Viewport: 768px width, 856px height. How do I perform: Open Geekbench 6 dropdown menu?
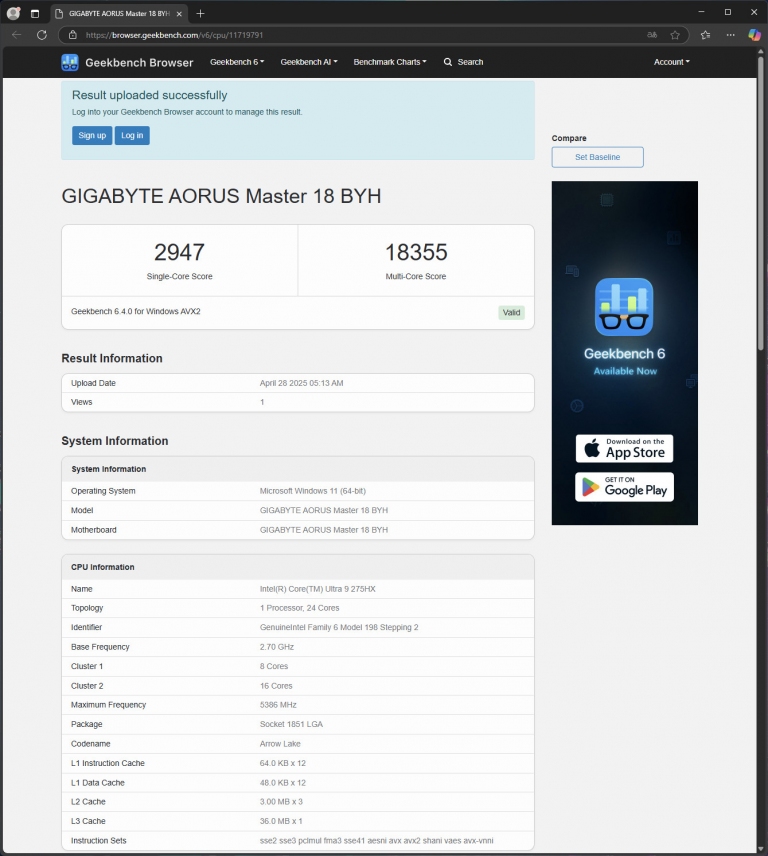point(237,62)
